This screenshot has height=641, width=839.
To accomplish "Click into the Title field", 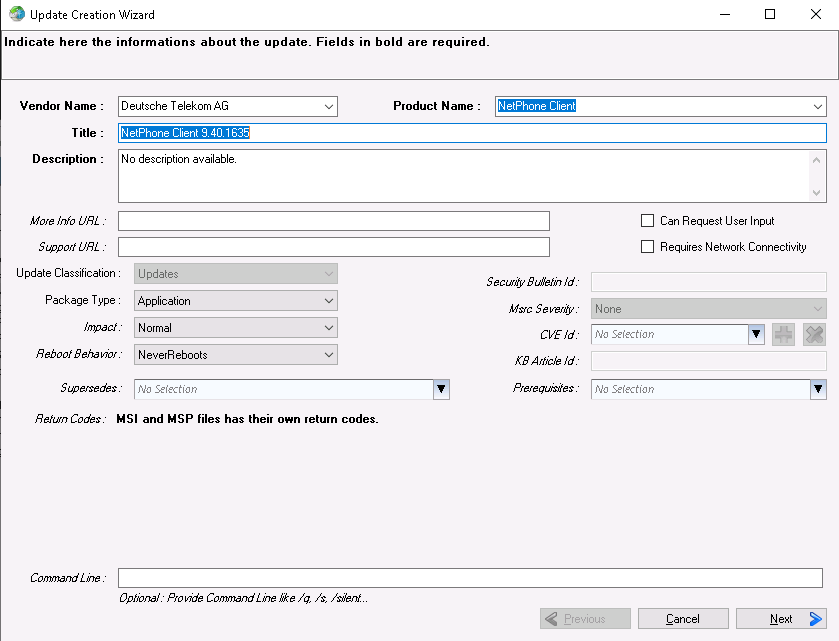I will pyautogui.click(x=472, y=133).
